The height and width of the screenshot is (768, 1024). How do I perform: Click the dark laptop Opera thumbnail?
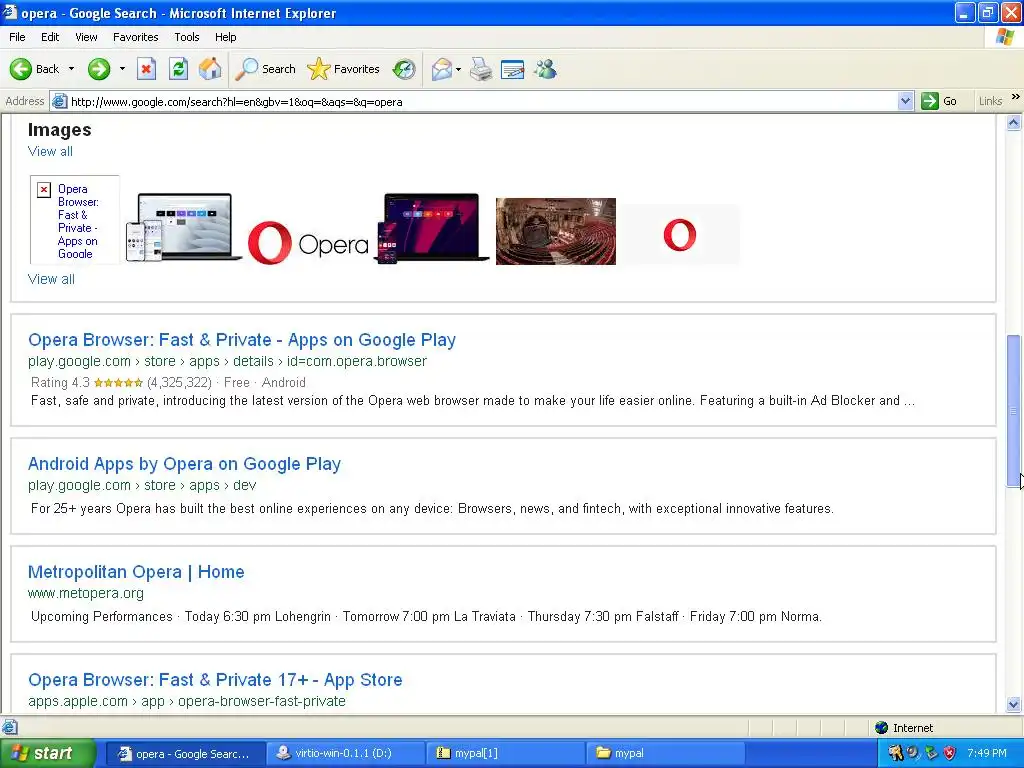432,227
